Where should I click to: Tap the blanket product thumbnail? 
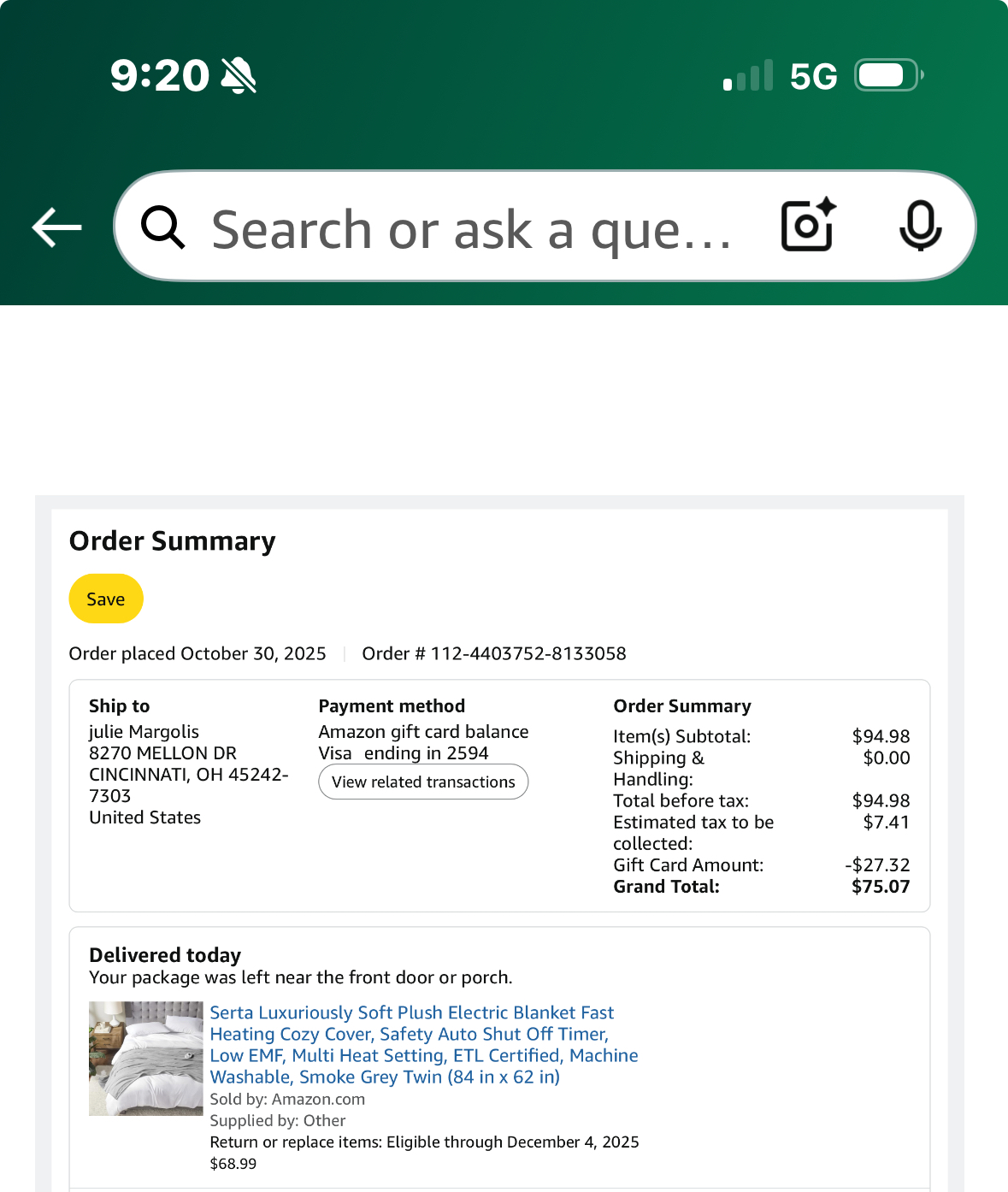tap(146, 1059)
